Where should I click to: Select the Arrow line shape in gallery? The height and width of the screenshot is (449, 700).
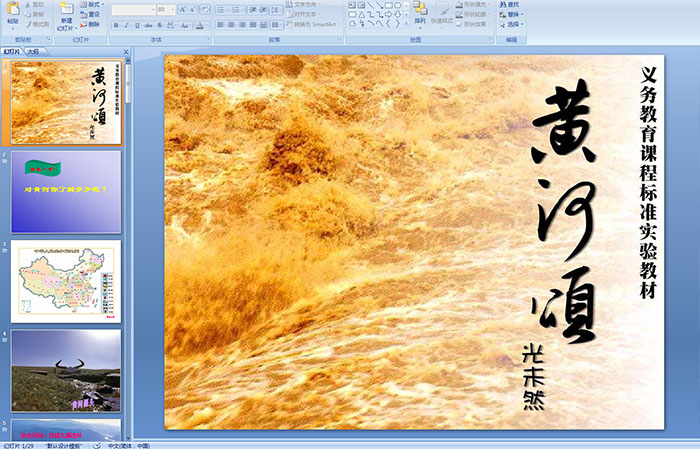(x=379, y=5)
